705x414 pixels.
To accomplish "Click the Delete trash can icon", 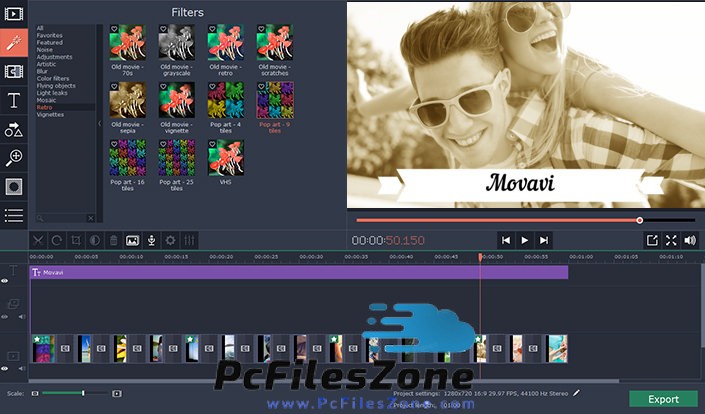I will point(113,240).
